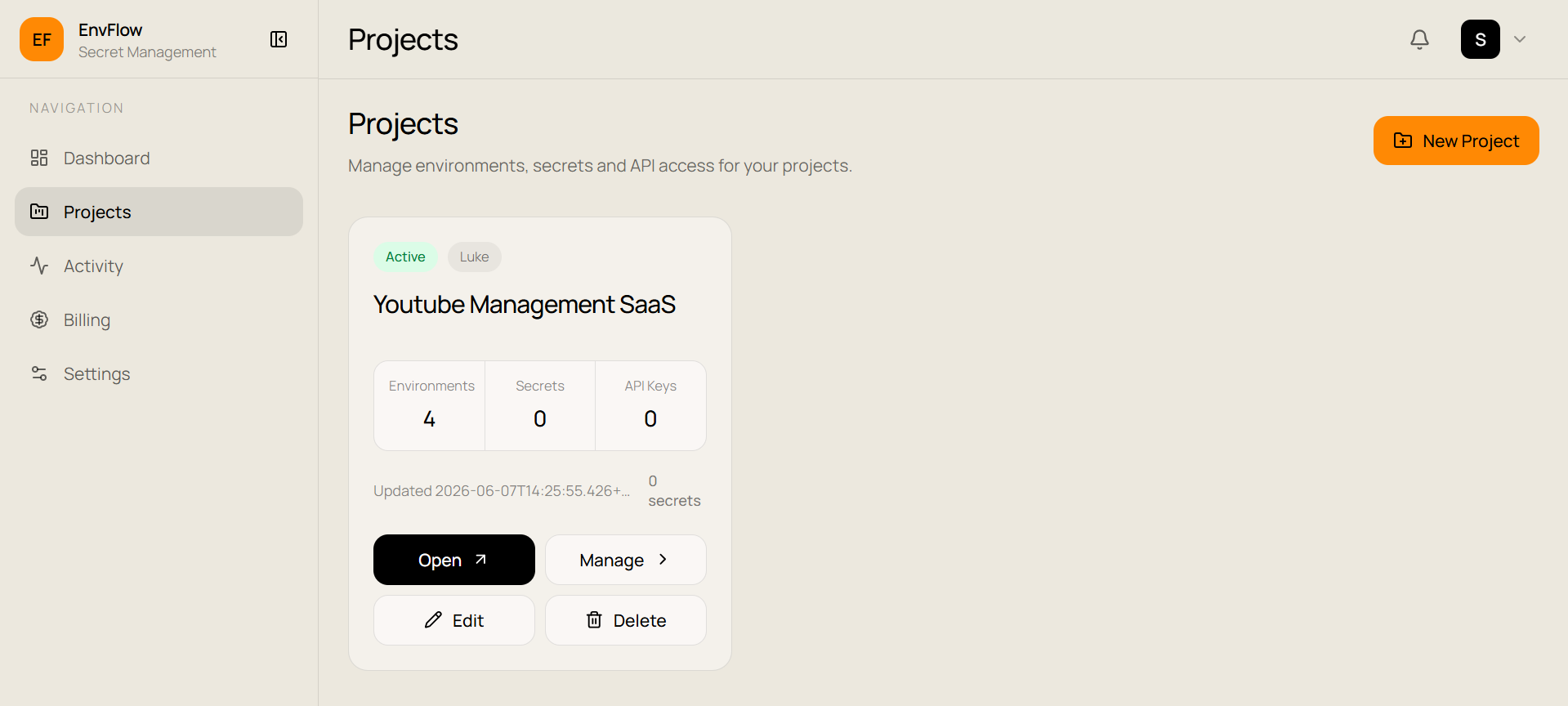Open the Youtube Management SaaS project
Screen dimensions: 1568x706
(454, 560)
